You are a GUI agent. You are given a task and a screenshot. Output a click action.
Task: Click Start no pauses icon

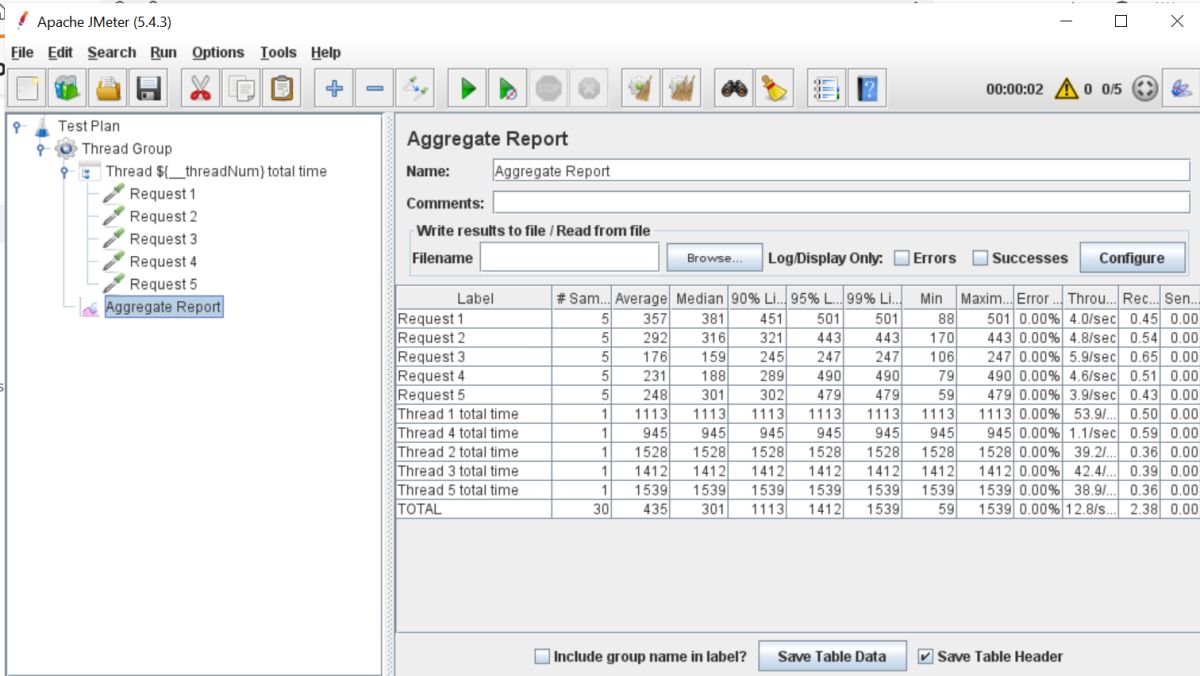[x=508, y=89]
